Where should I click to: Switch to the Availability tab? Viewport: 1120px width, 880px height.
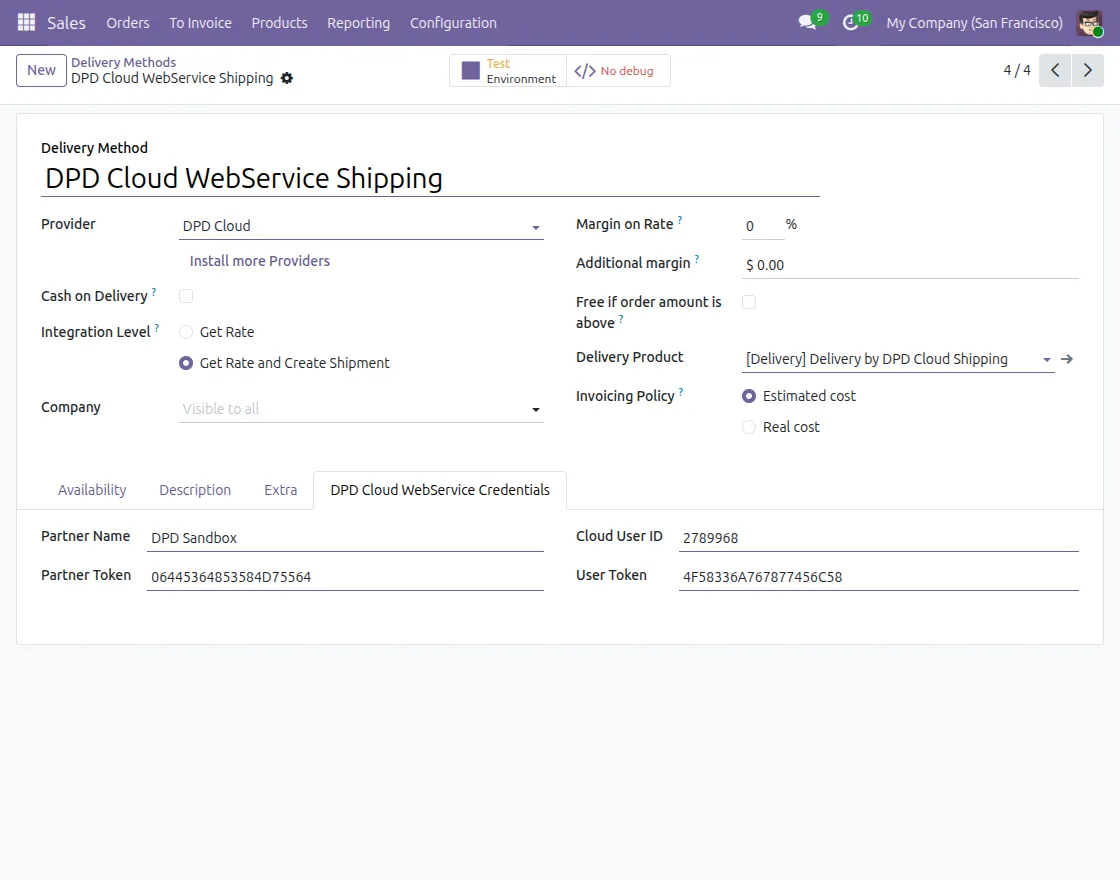[91, 490]
